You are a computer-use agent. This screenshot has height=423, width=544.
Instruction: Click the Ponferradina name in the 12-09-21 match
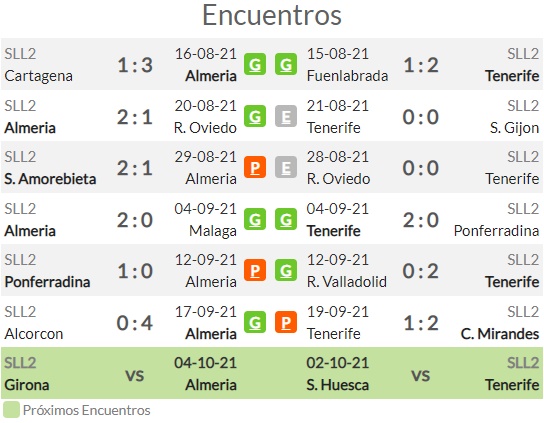coord(47,282)
